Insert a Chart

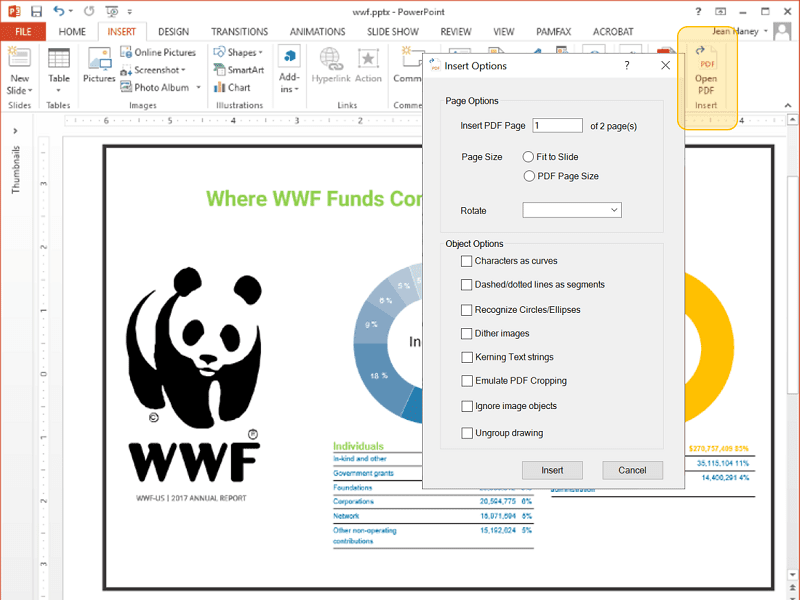coord(232,87)
